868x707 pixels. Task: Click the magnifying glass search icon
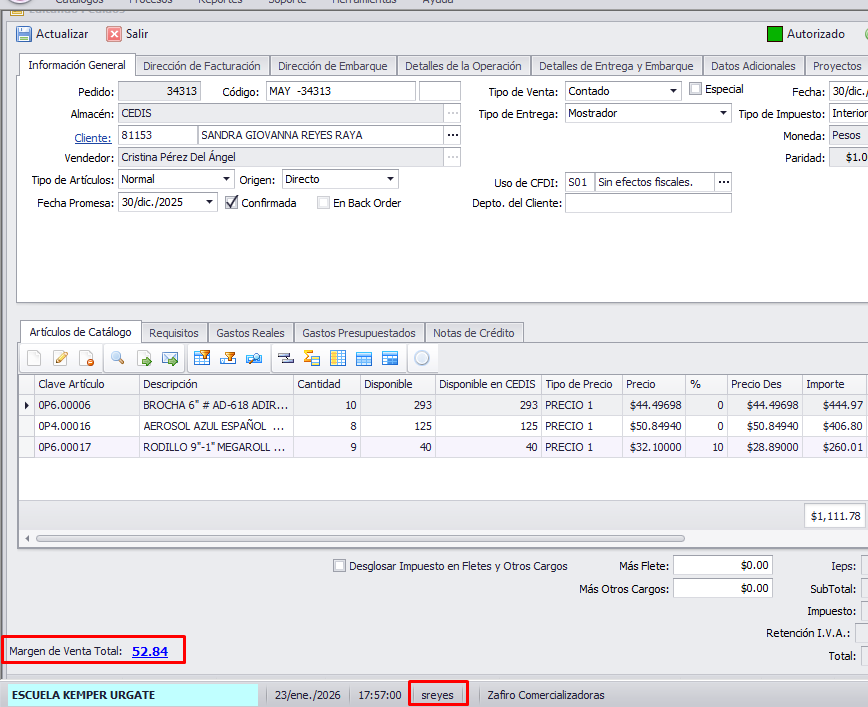[117, 358]
